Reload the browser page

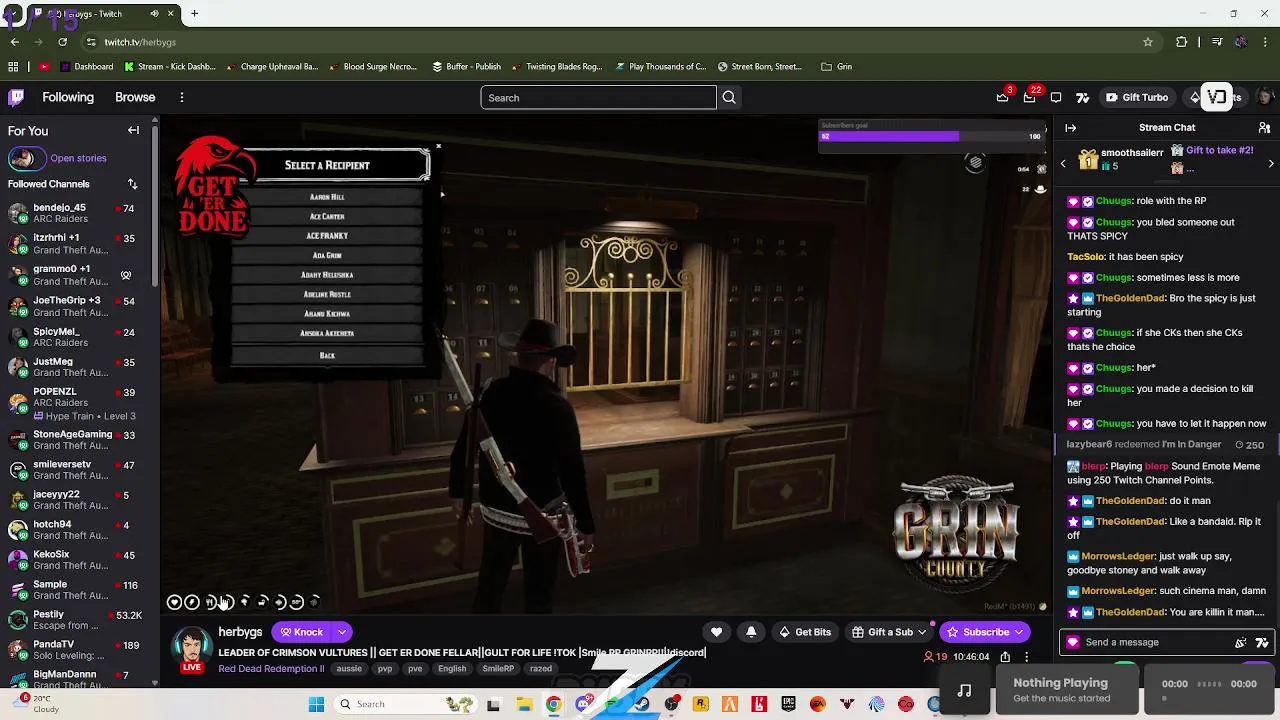[62, 42]
